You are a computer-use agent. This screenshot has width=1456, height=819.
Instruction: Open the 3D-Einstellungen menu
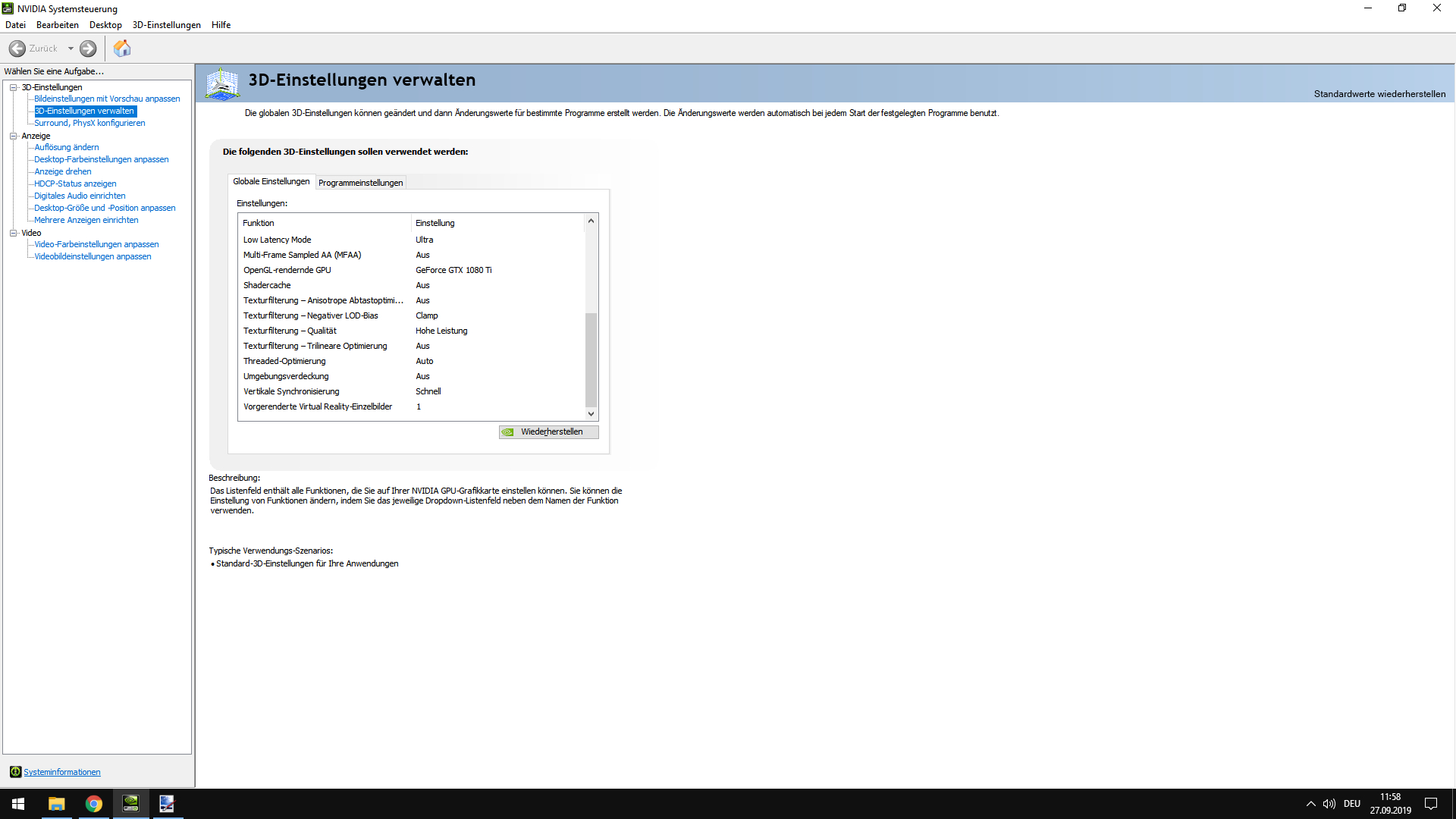(x=166, y=25)
